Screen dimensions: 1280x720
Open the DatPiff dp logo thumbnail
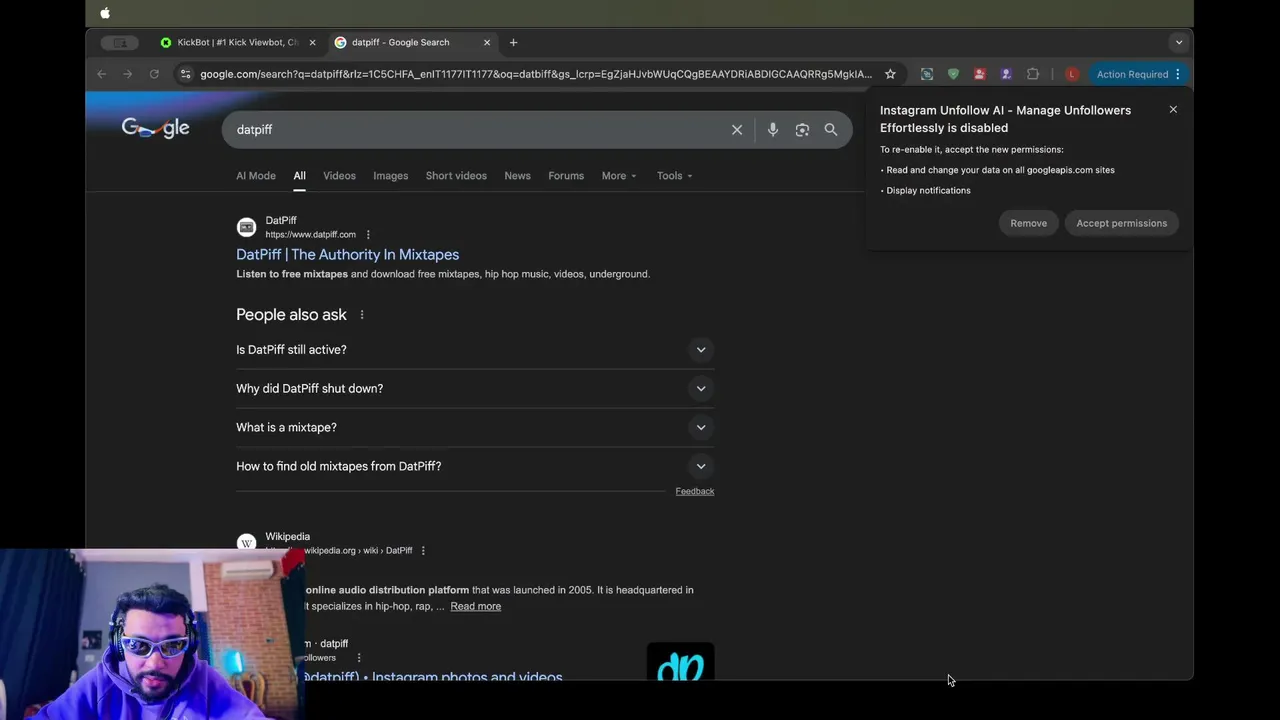(680, 662)
